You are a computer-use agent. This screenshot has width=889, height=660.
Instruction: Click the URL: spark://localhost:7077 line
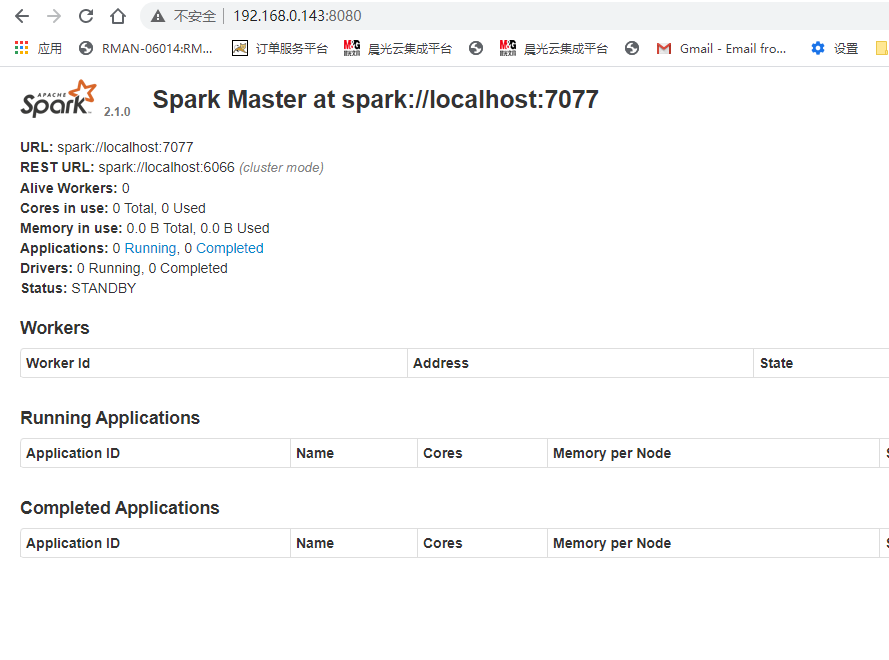click(x=107, y=147)
